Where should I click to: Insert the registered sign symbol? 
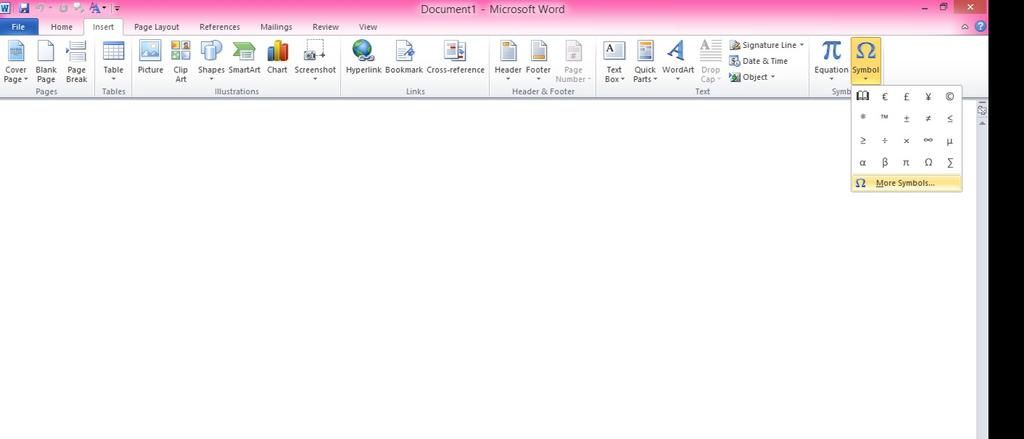point(863,118)
